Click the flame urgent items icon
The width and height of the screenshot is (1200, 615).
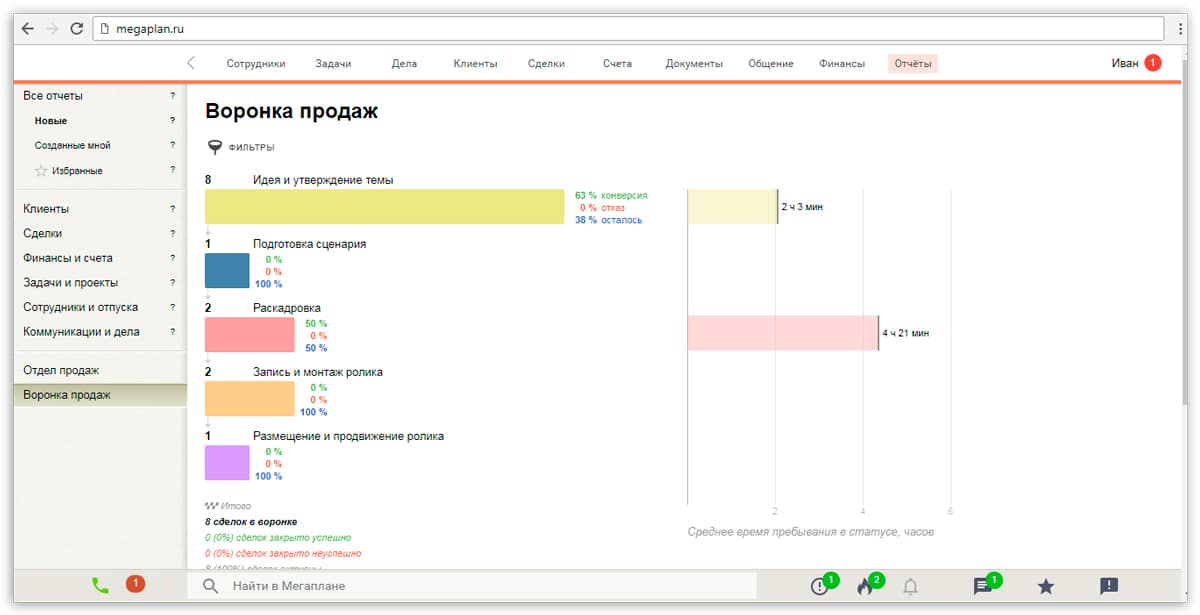point(866,587)
